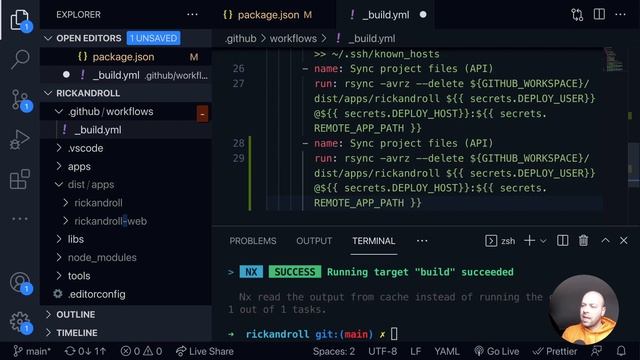Open the Accounts menu icon
640x360 pixels.
pos(20,282)
